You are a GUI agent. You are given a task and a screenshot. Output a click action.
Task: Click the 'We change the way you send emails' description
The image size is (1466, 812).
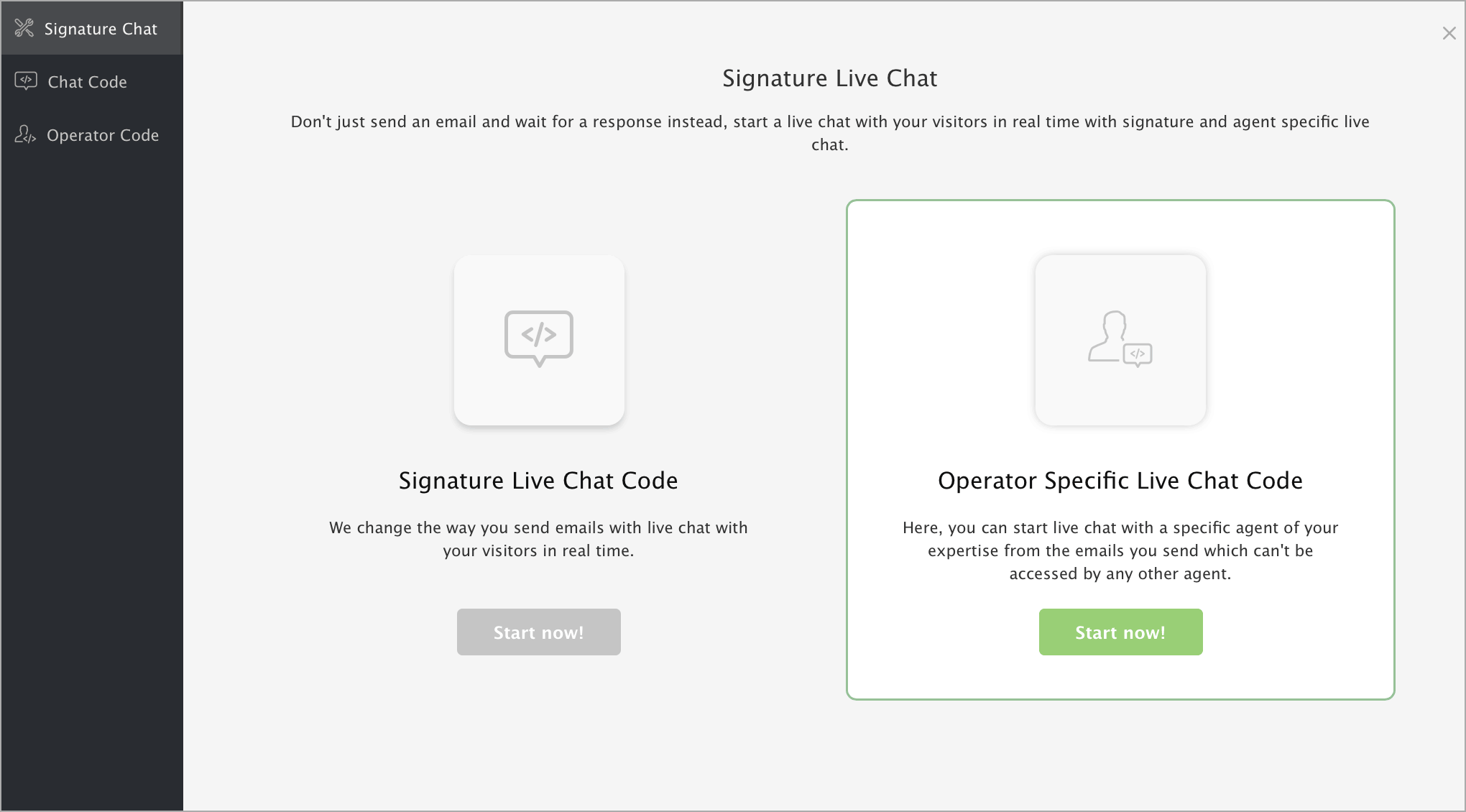[538, 539]
